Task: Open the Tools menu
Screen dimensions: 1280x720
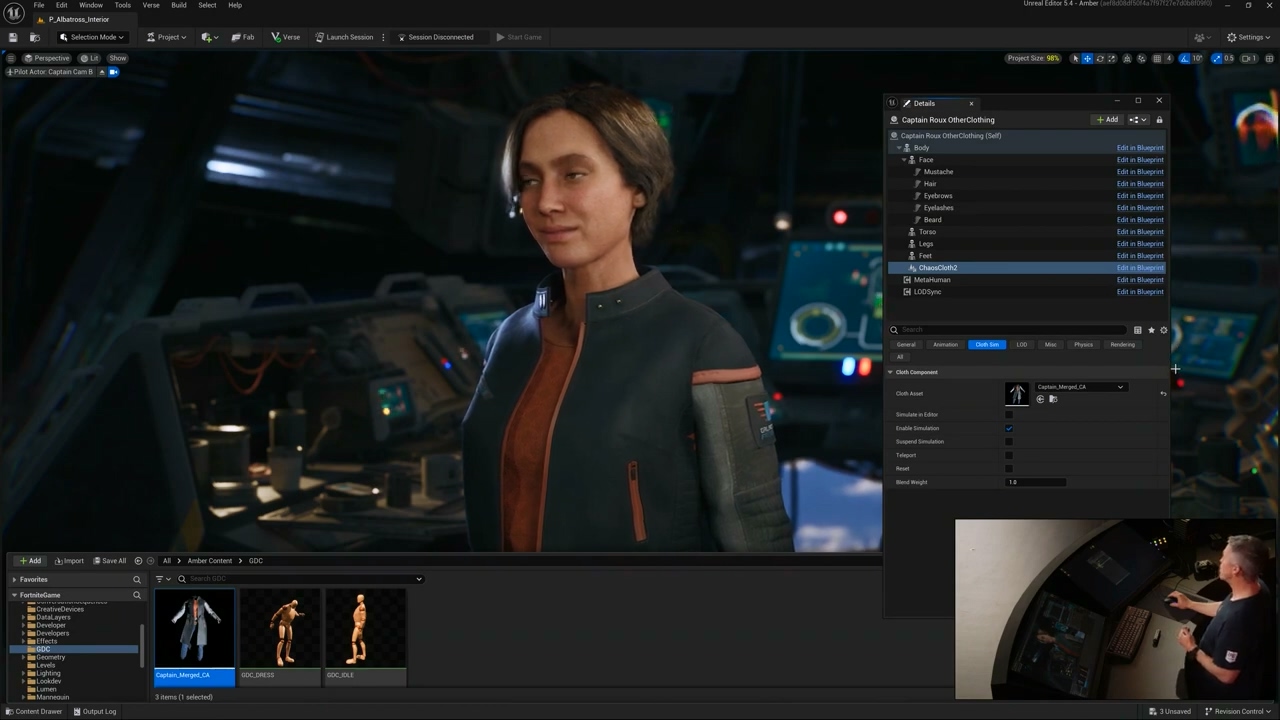Action: click(x=122, y=5)
